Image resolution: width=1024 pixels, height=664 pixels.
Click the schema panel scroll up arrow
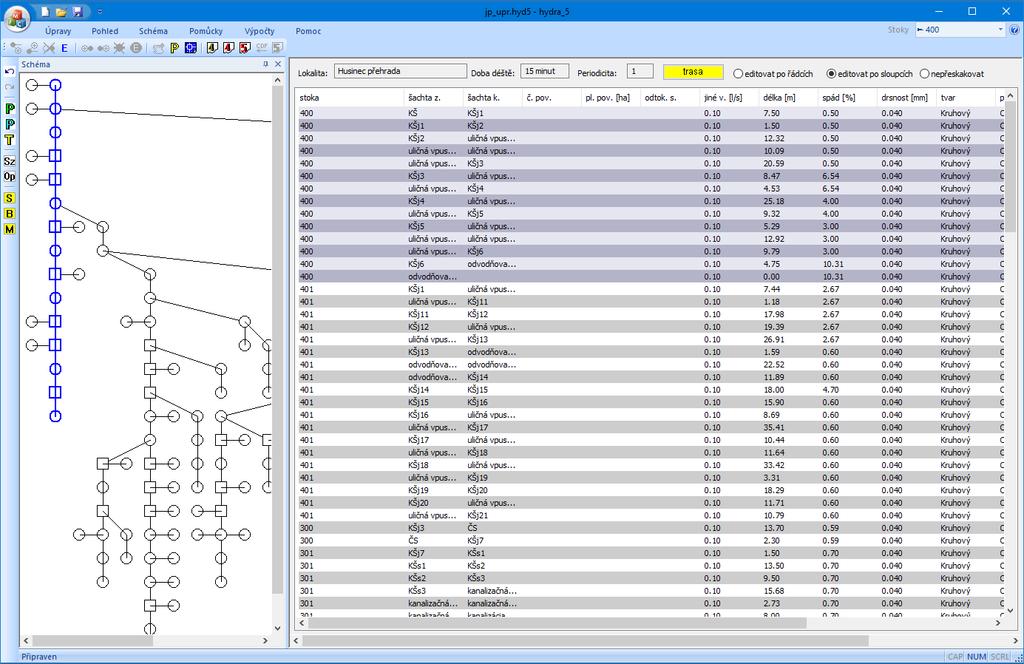coord(278,80)
